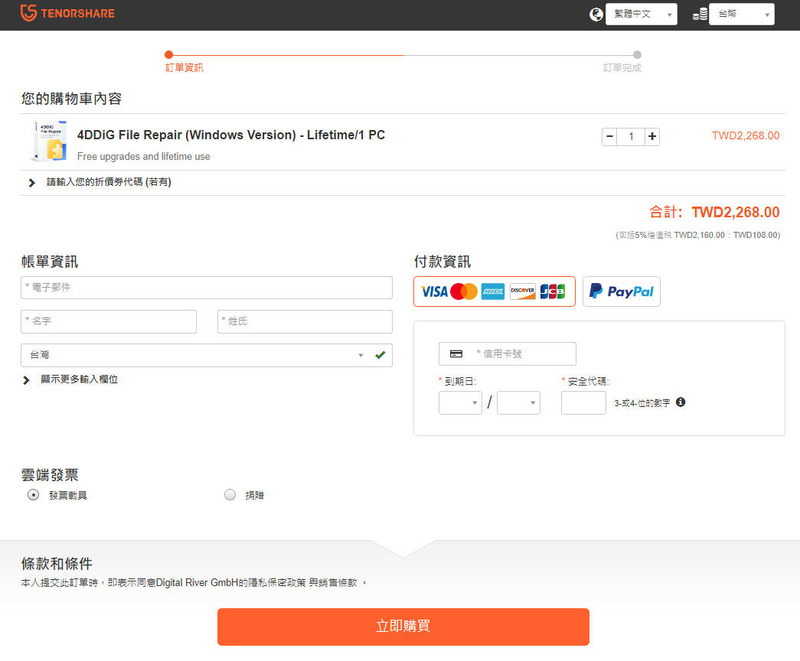Viewport: 800px width, 661px height.
Task: Open the 銷售條款 sales terms link
Action: tap(338, 582)
